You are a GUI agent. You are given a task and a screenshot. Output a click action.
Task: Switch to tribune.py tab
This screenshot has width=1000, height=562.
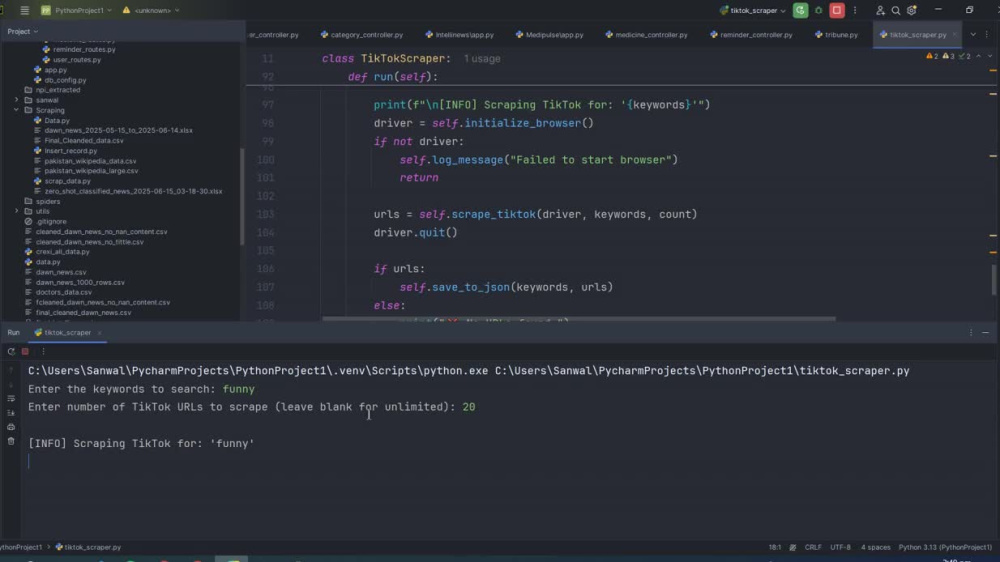(x=836, y=34)
